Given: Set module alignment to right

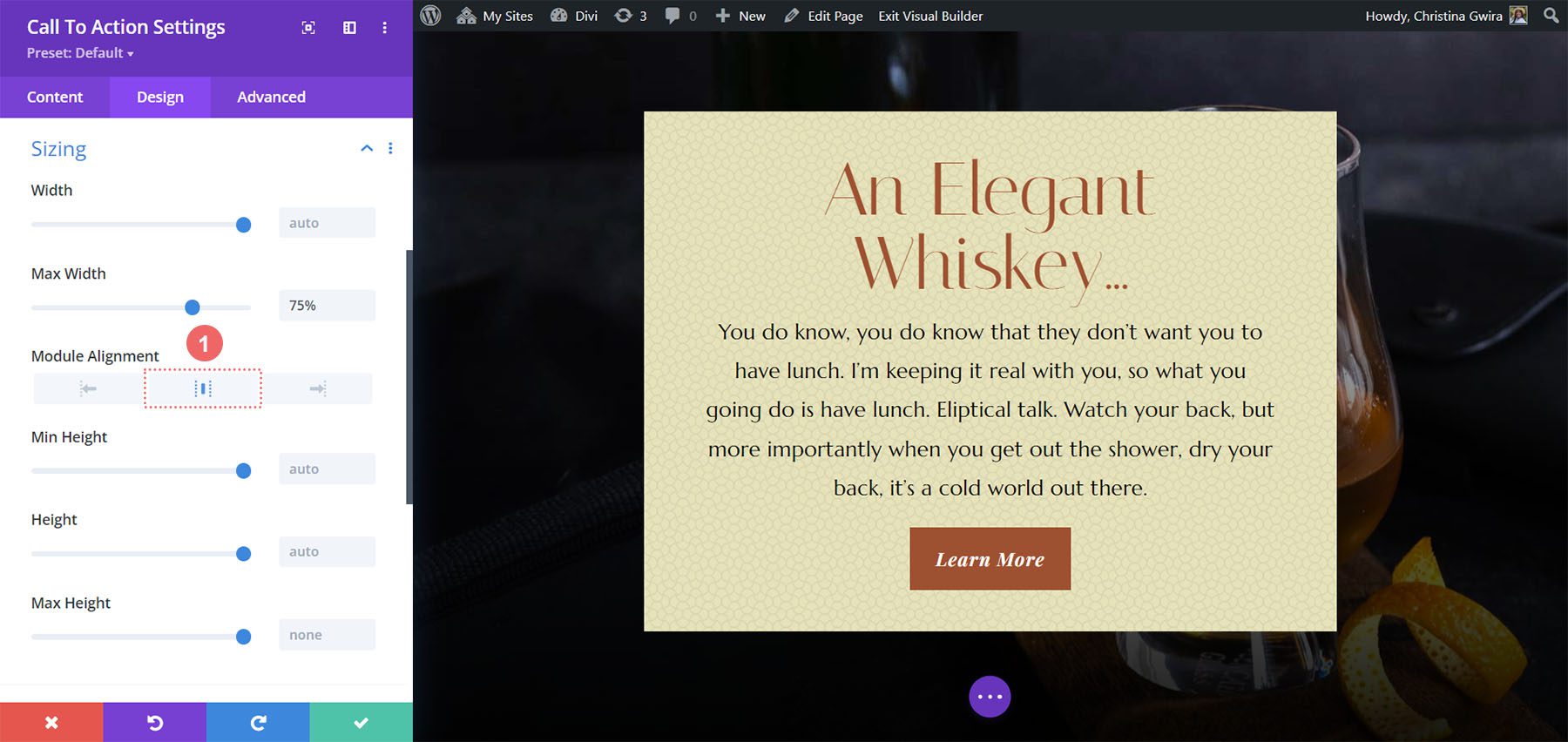Looking at the screenshot, I should point(318,388).
